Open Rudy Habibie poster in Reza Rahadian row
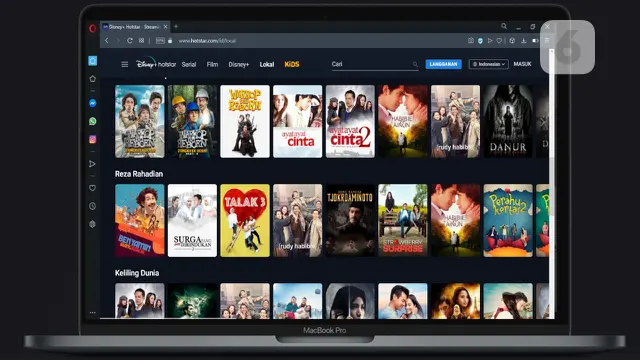 click(298, 220)
